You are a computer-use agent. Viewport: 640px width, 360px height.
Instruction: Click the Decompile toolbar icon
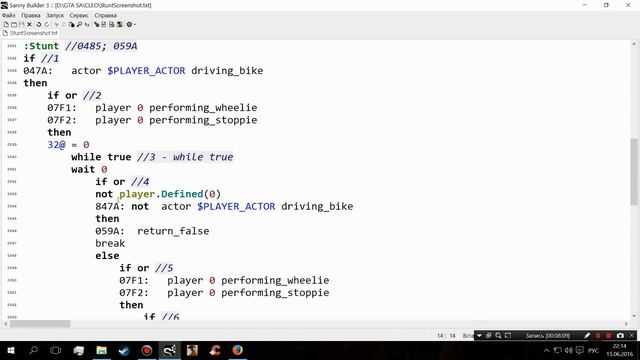111,24
